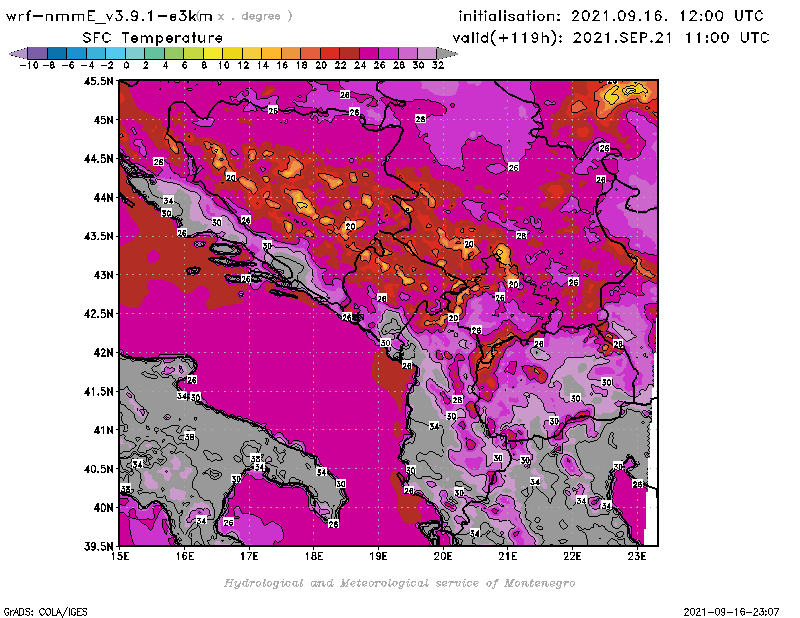Click 'Hydrological and Meteorological service of Montenegro' caption
Image resolution: width=800 pixels, height=618 pixels.
(399, 583)
